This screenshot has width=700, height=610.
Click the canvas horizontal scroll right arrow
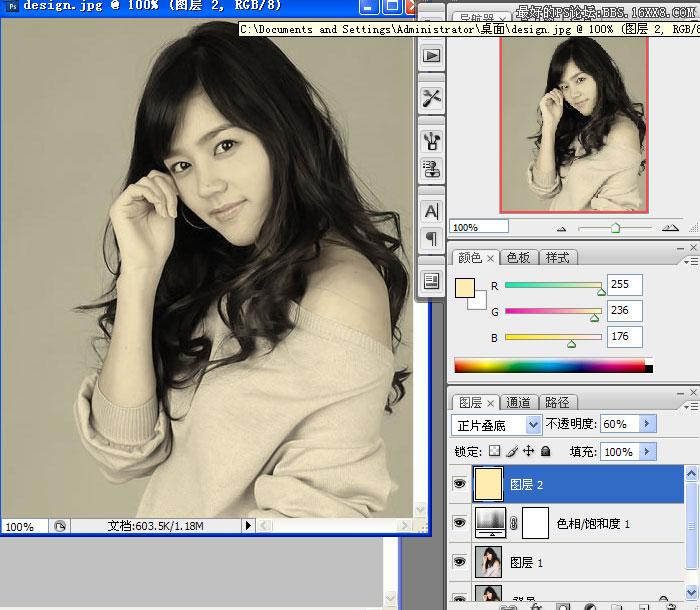coord(405,526)
